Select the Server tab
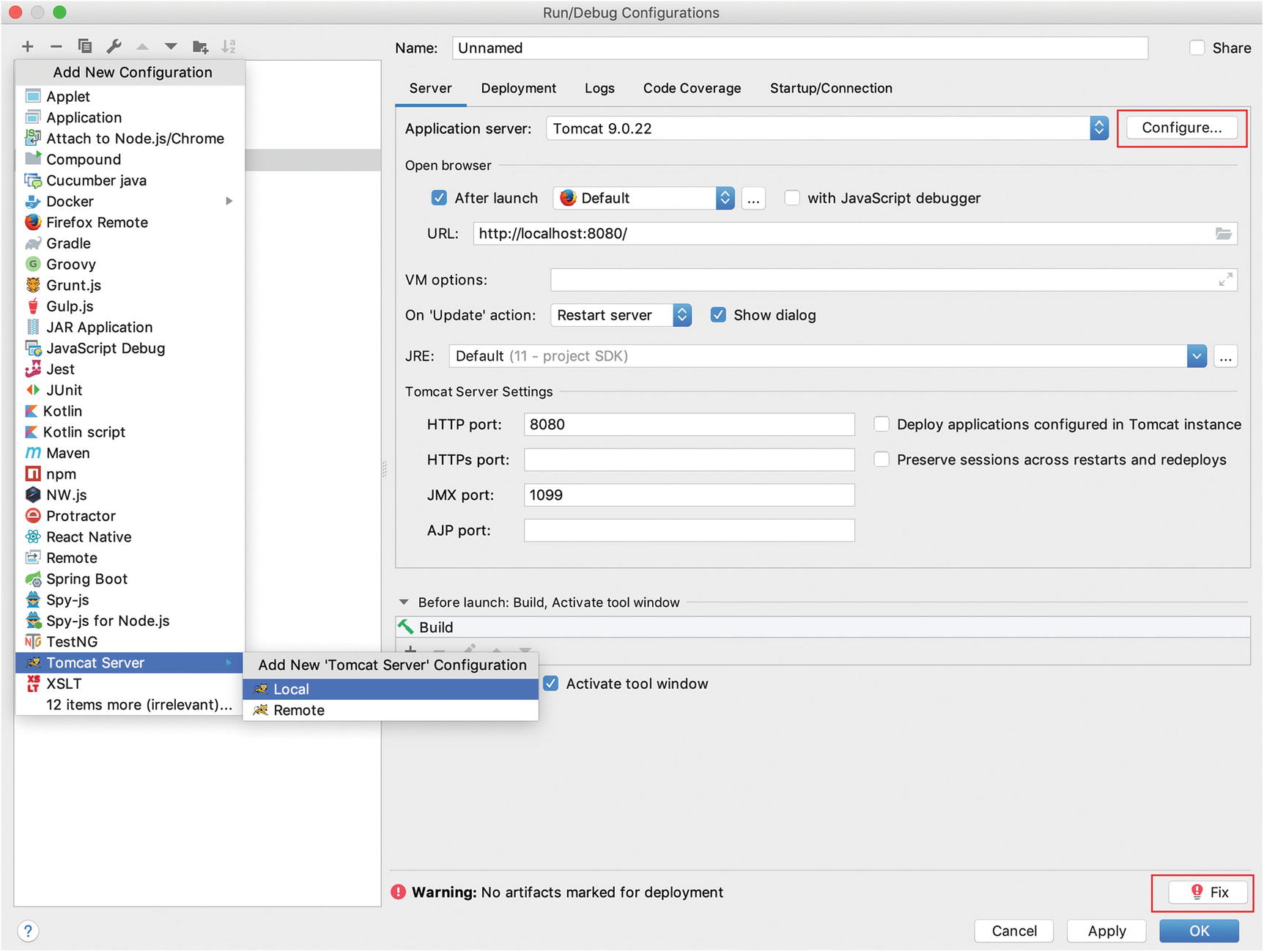 click(x=431, y=88)
